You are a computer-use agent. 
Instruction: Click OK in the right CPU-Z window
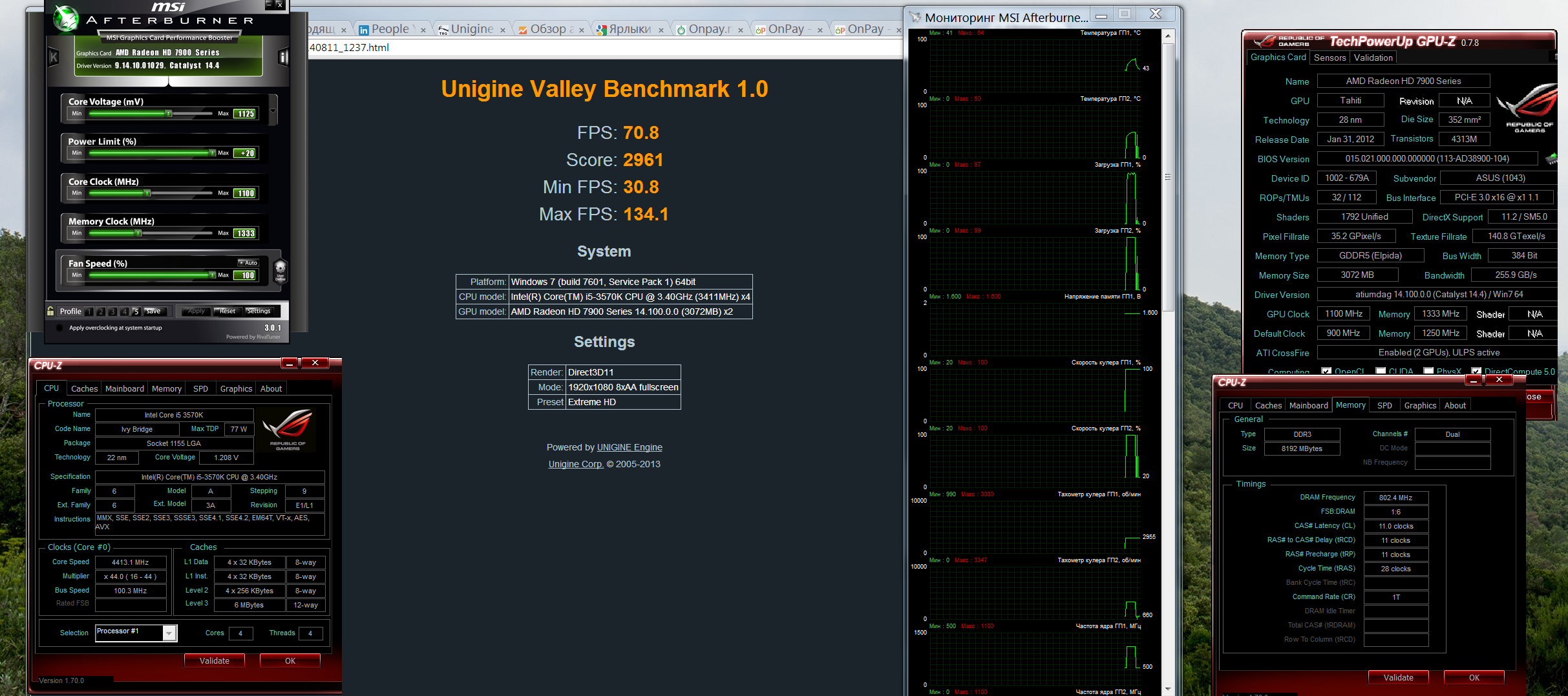click(1474, 677)
